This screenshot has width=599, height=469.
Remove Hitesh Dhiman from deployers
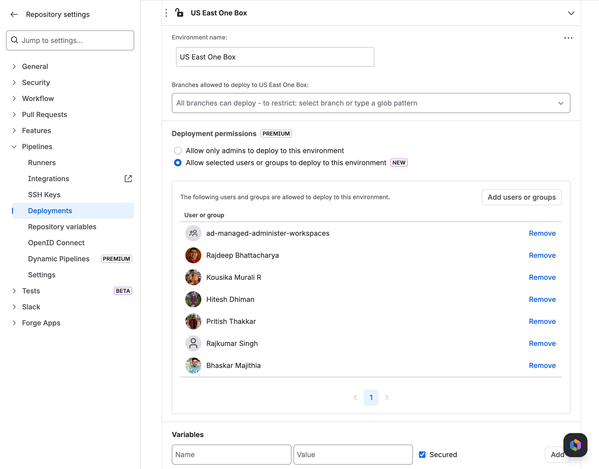(542, 299)
